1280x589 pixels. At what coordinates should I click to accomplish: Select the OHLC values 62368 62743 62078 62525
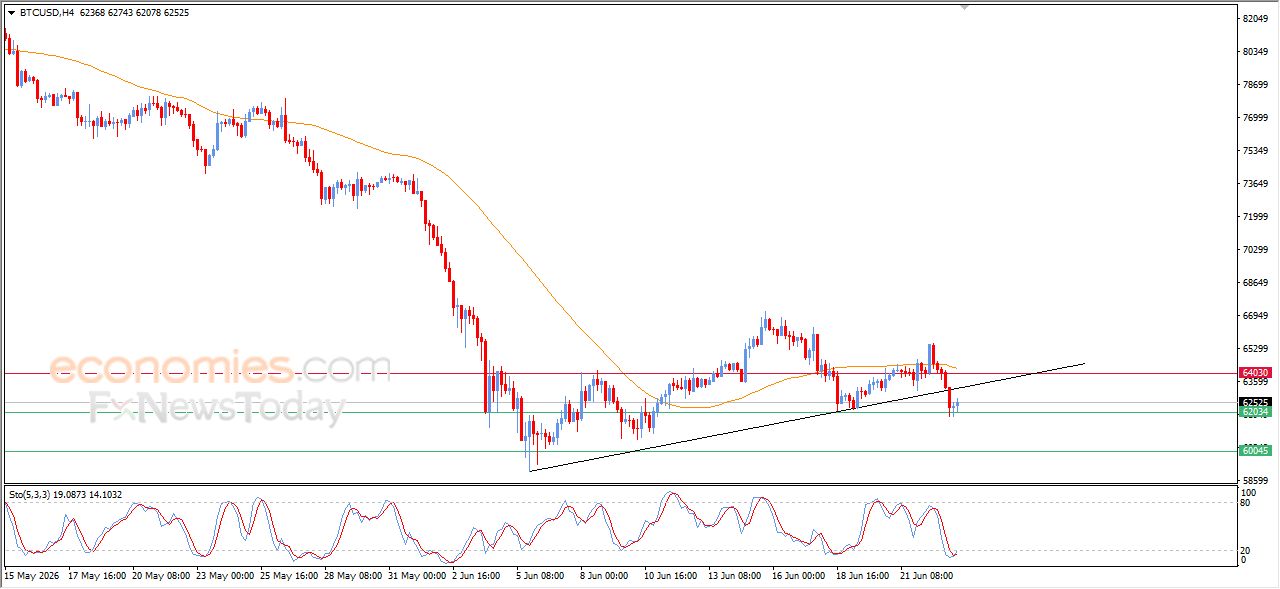[132, 13]
